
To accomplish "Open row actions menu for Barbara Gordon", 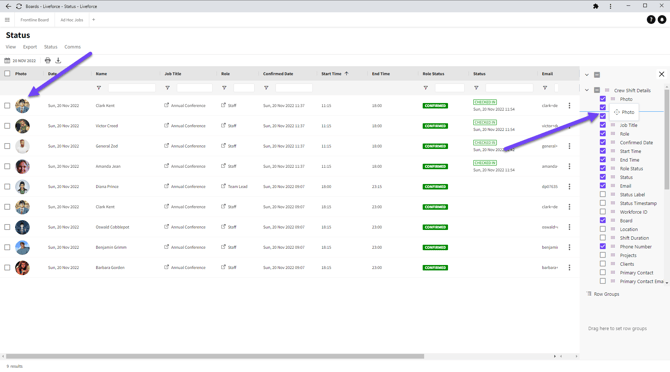I will (x=570, y=268).
